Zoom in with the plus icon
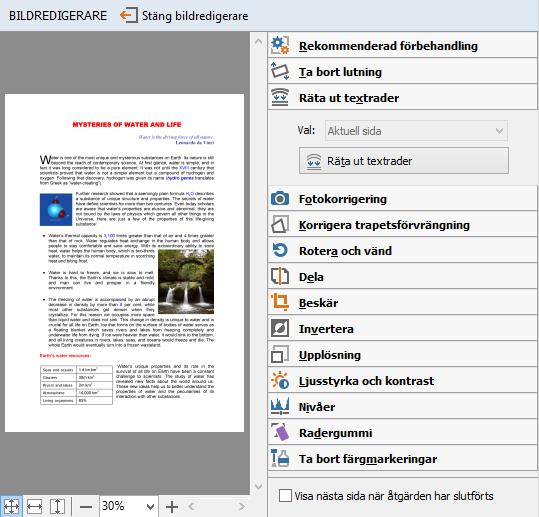 tap(172, 506)
